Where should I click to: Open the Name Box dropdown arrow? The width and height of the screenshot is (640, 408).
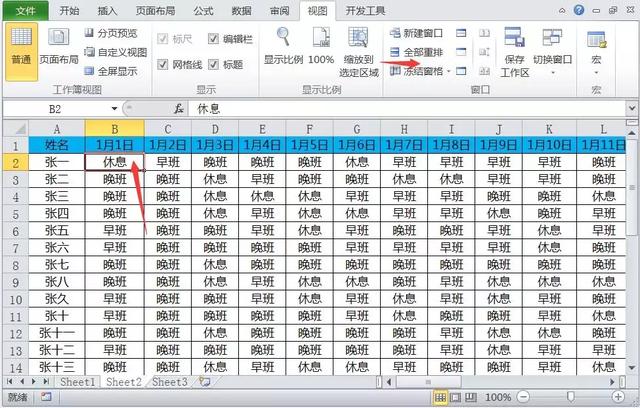114,109
